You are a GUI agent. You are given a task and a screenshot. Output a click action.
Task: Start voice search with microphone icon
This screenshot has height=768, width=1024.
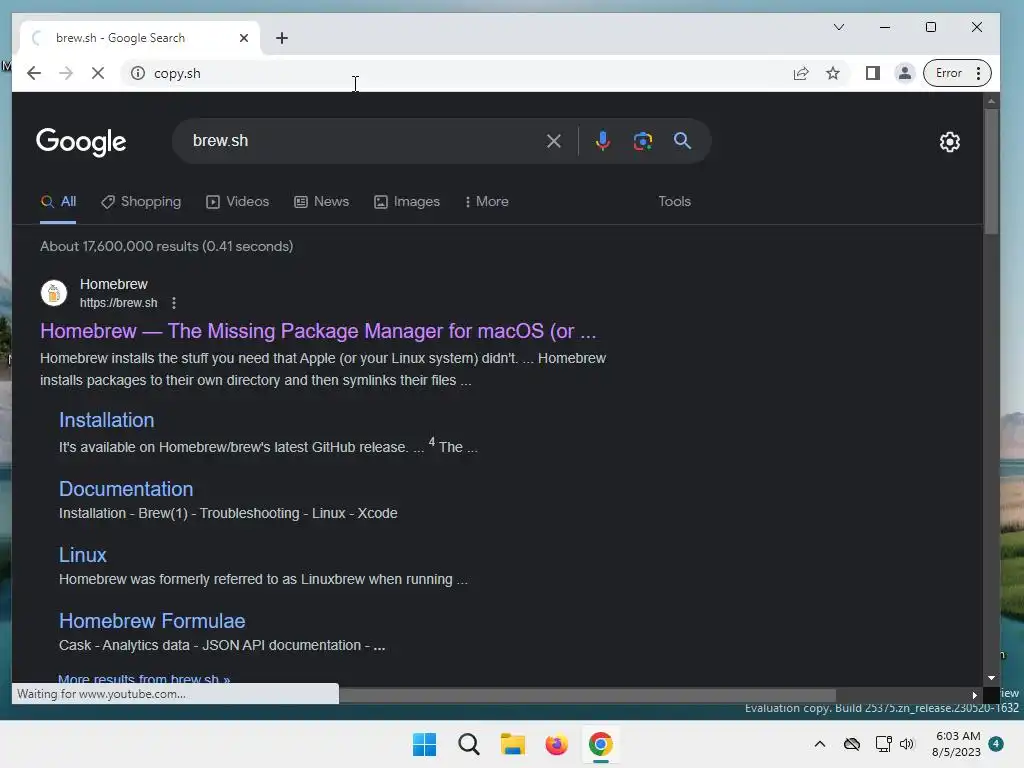[x=603, y=140]
